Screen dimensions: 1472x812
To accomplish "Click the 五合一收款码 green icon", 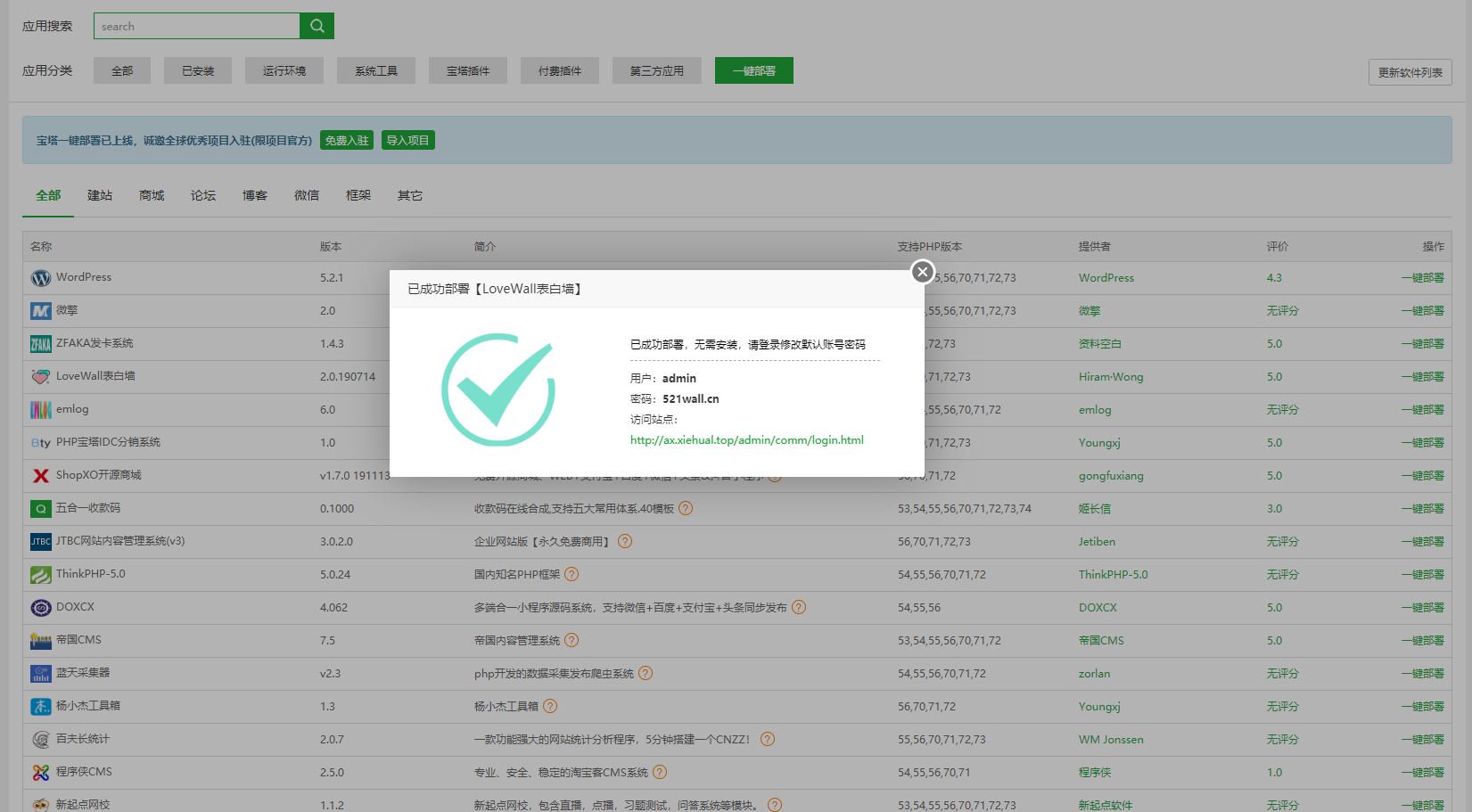I will (41, 509).
